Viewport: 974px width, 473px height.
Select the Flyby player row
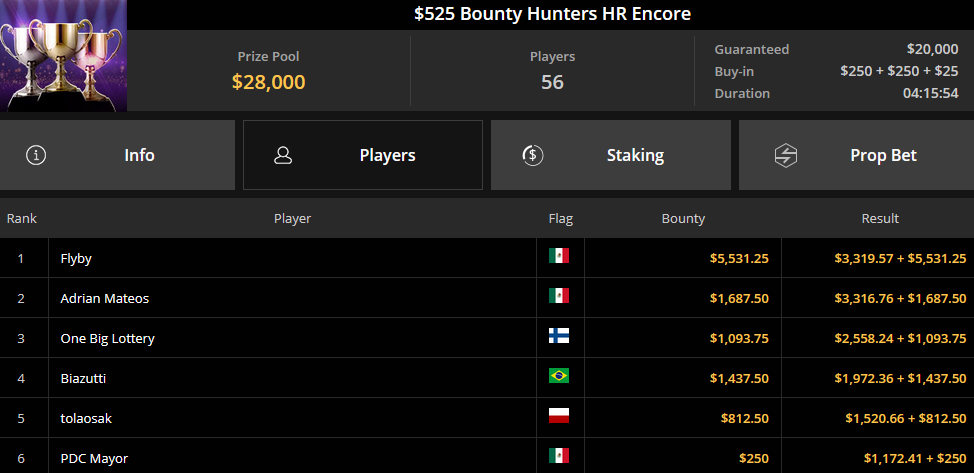(487, 258)
